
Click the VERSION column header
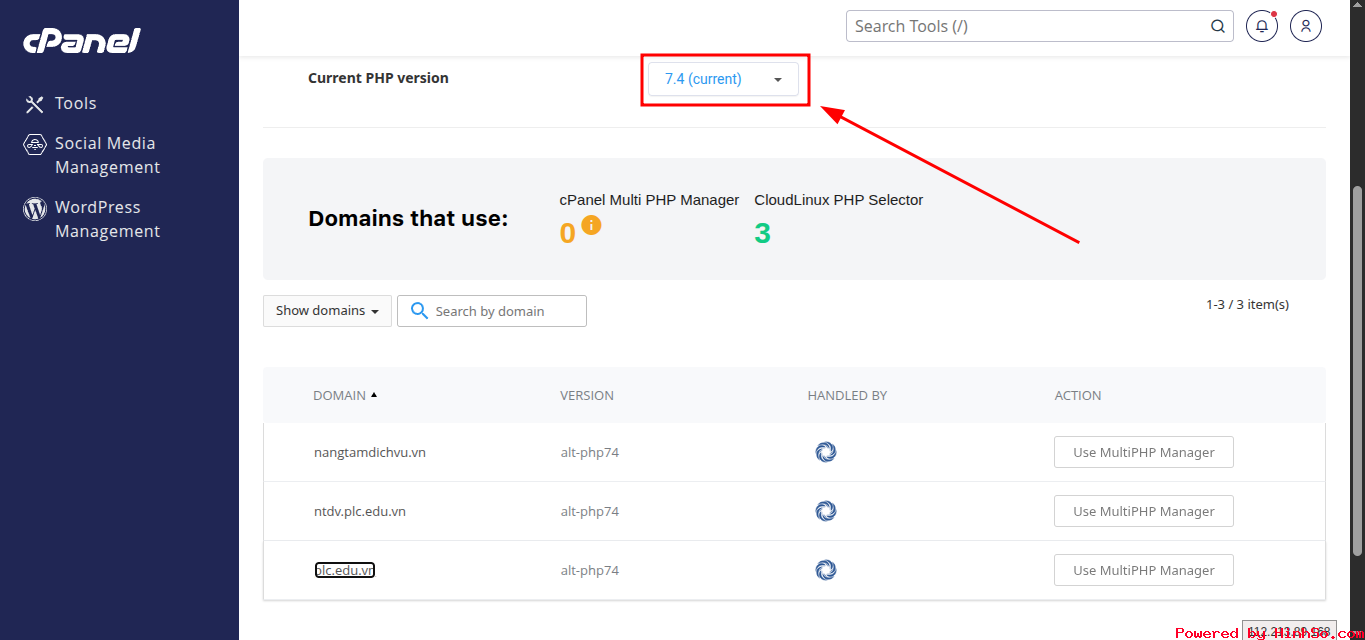coord(587,395)
